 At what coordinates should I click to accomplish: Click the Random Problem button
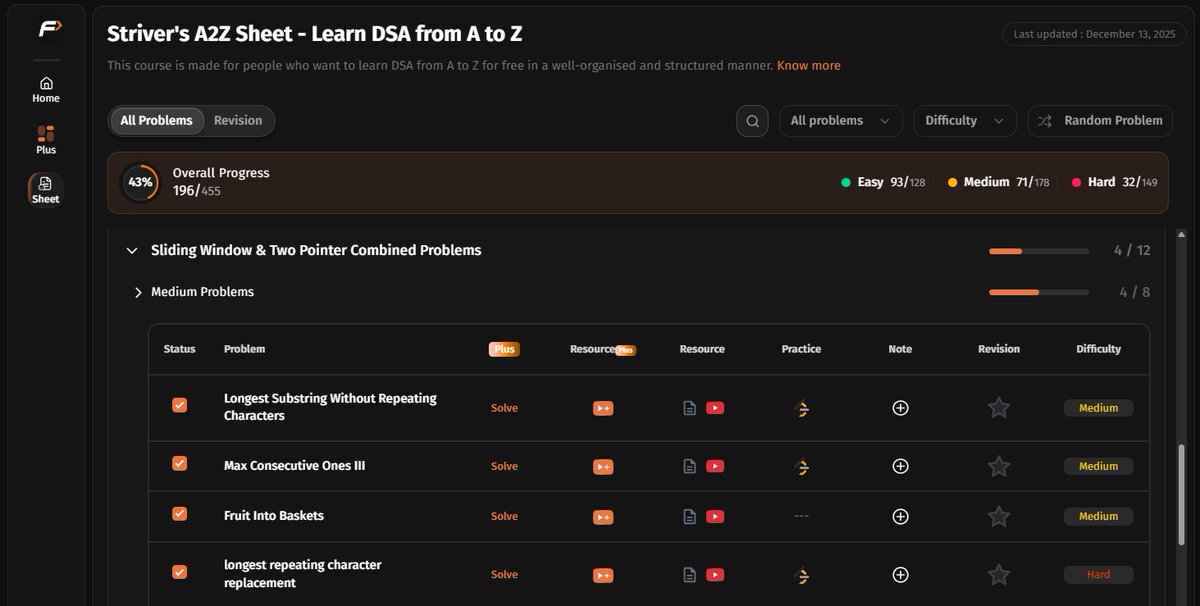tap(1098, 121)
